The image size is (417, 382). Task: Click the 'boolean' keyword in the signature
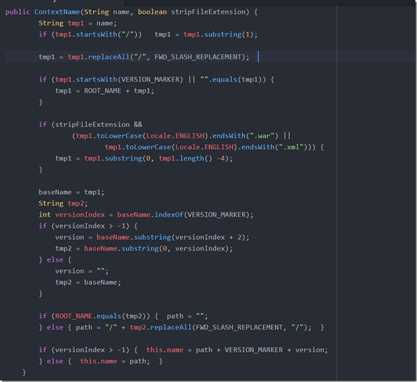pyautogui.click(x=152, y=12)
